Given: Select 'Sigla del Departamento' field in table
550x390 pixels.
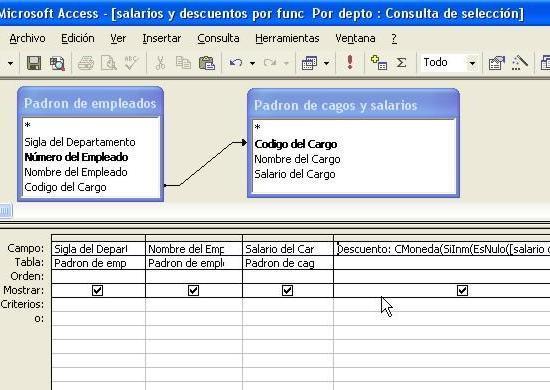Looking at the screenshot, I should 80,142.
